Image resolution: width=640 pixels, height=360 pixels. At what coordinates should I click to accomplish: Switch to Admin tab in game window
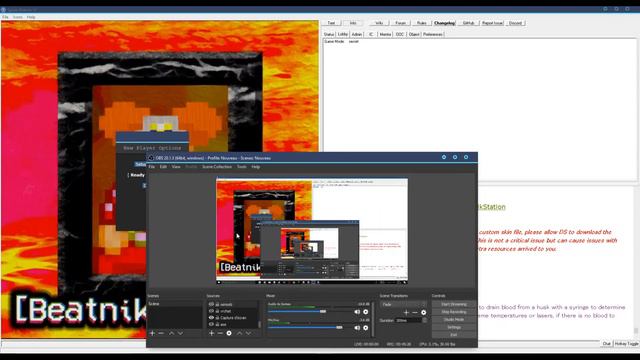(357, 34)
